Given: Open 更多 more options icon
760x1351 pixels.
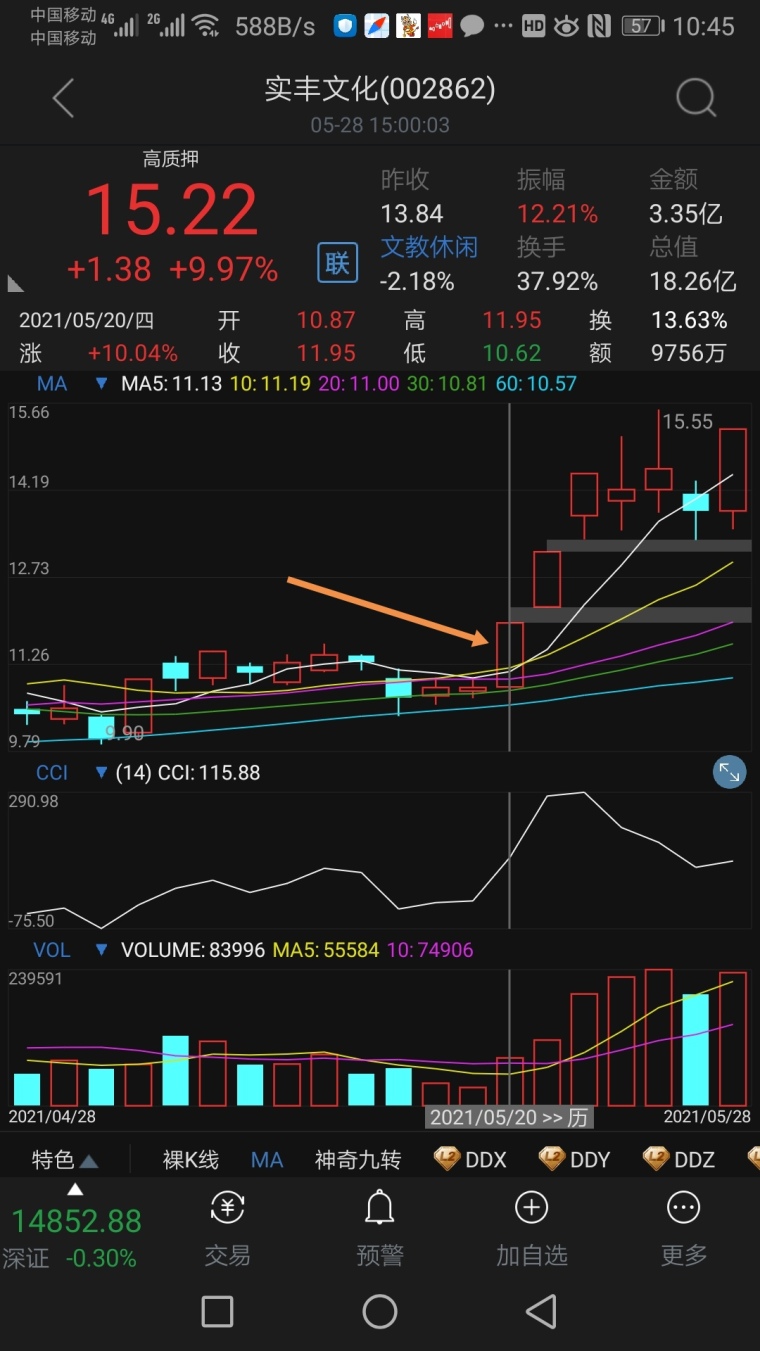Looking at the screenshot, I should coord(684,1210).
